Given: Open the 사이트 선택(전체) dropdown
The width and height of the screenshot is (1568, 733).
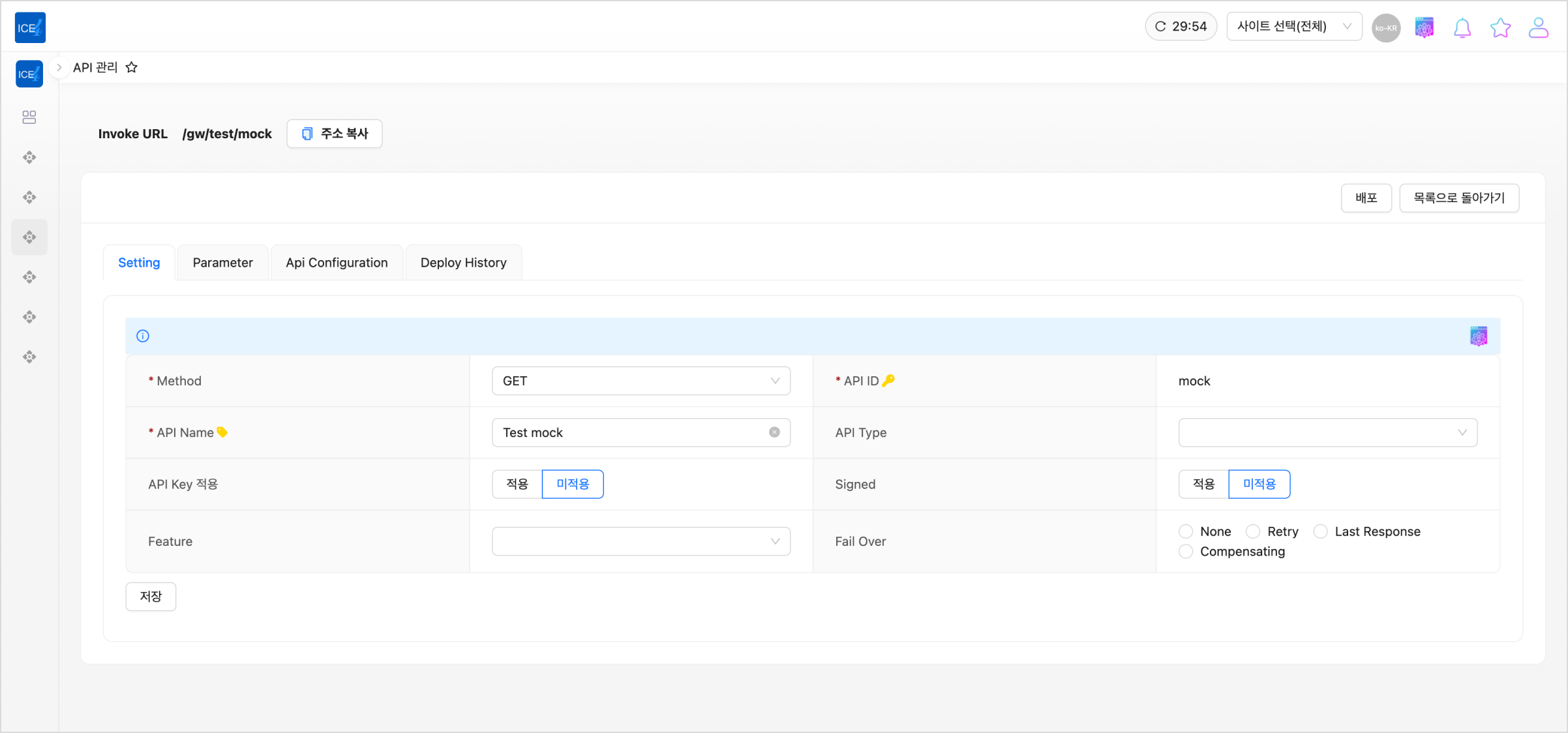Looking at the screenshot, I should click(x=1293, y=27).
